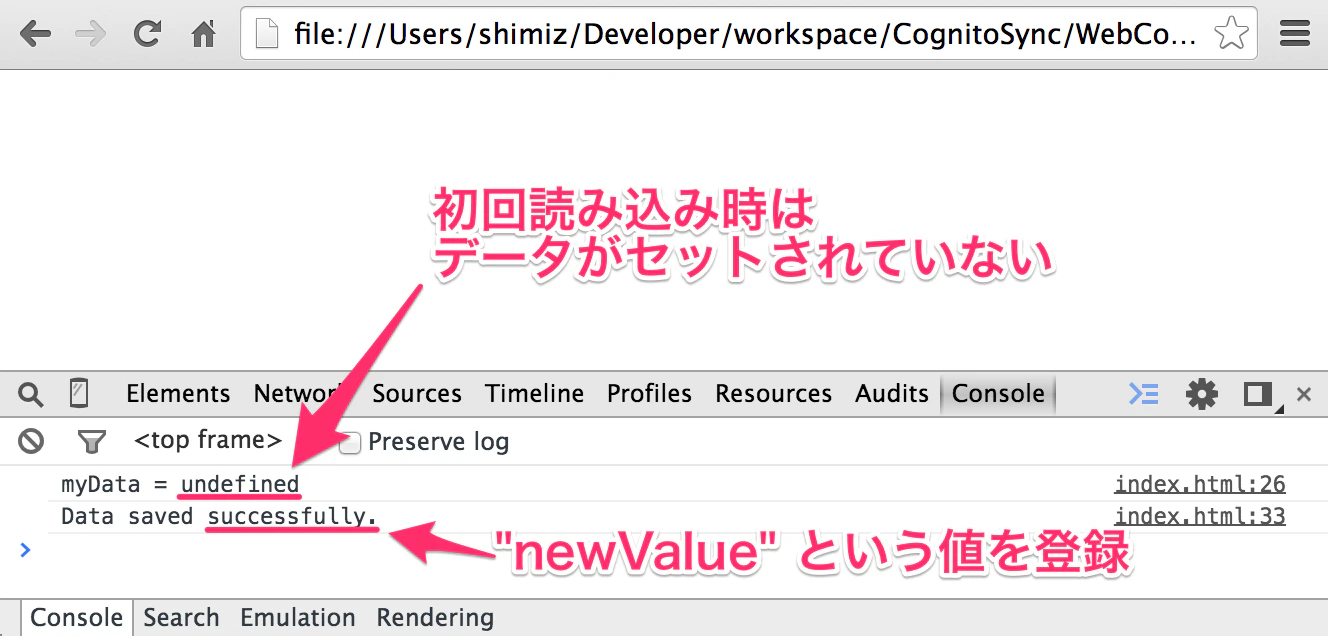Select the drawer Rendering tab
This screenshot has height=636, width=1328.
point(435,618)
